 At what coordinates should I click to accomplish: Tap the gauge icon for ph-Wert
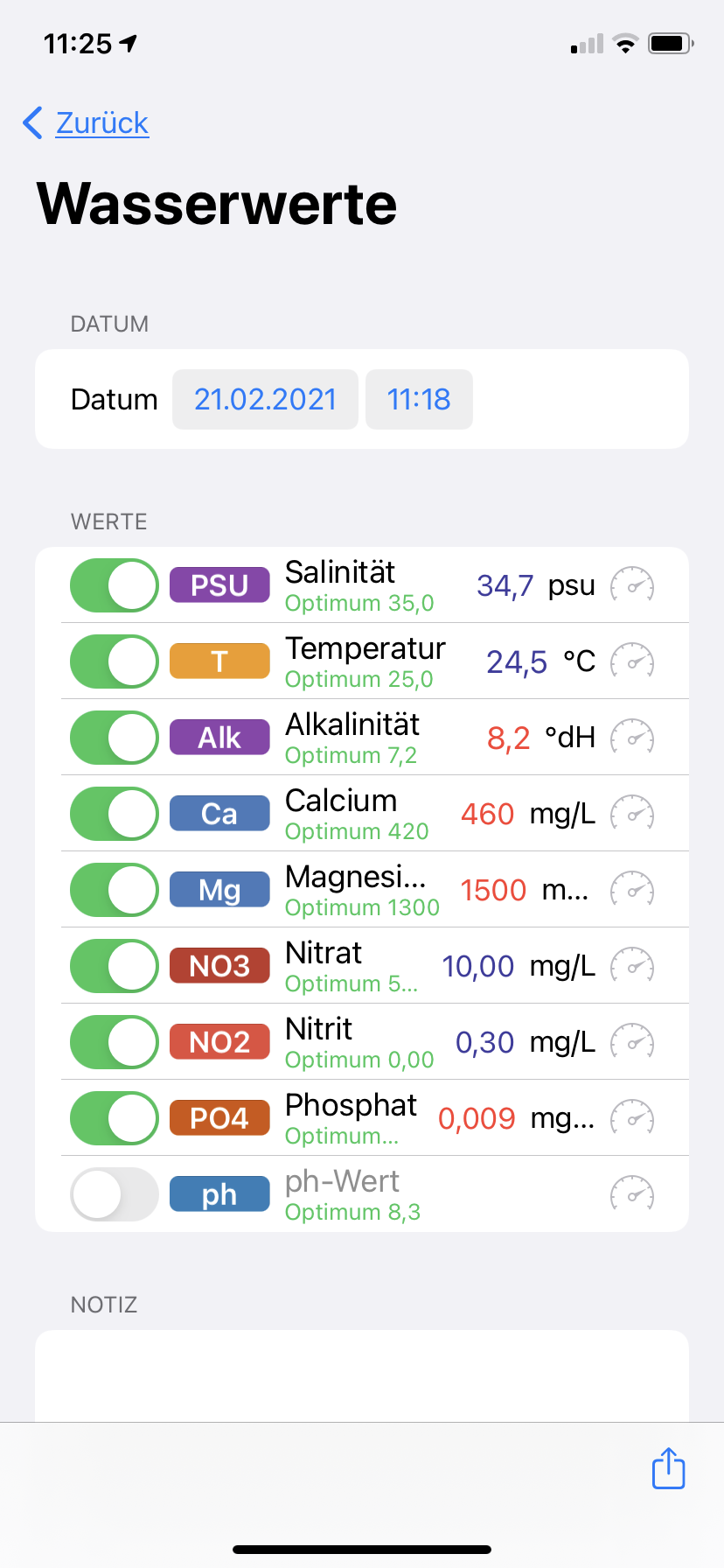tap(631, 1194)
